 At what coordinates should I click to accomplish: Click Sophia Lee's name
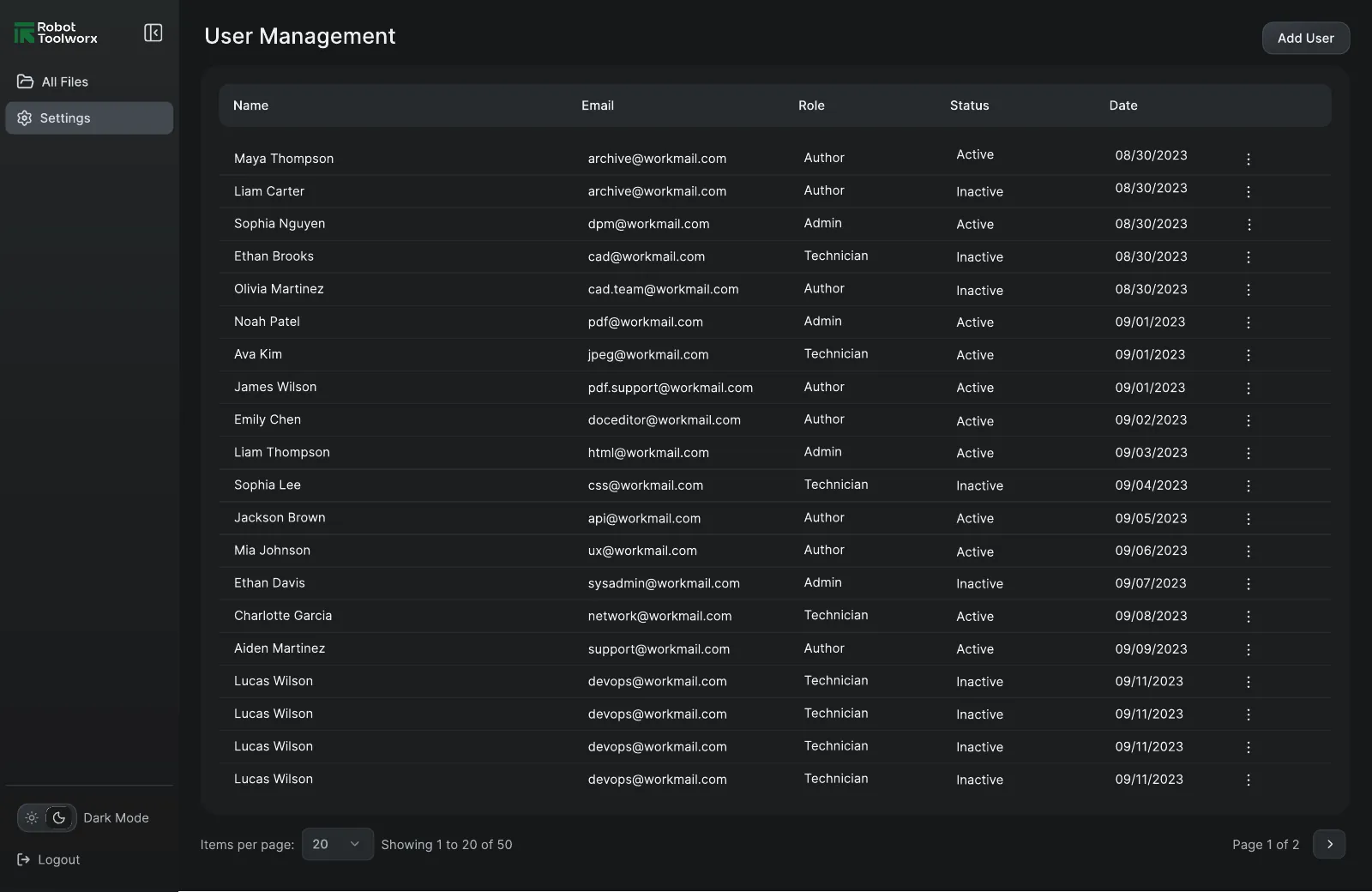click(x=268, y=485)
